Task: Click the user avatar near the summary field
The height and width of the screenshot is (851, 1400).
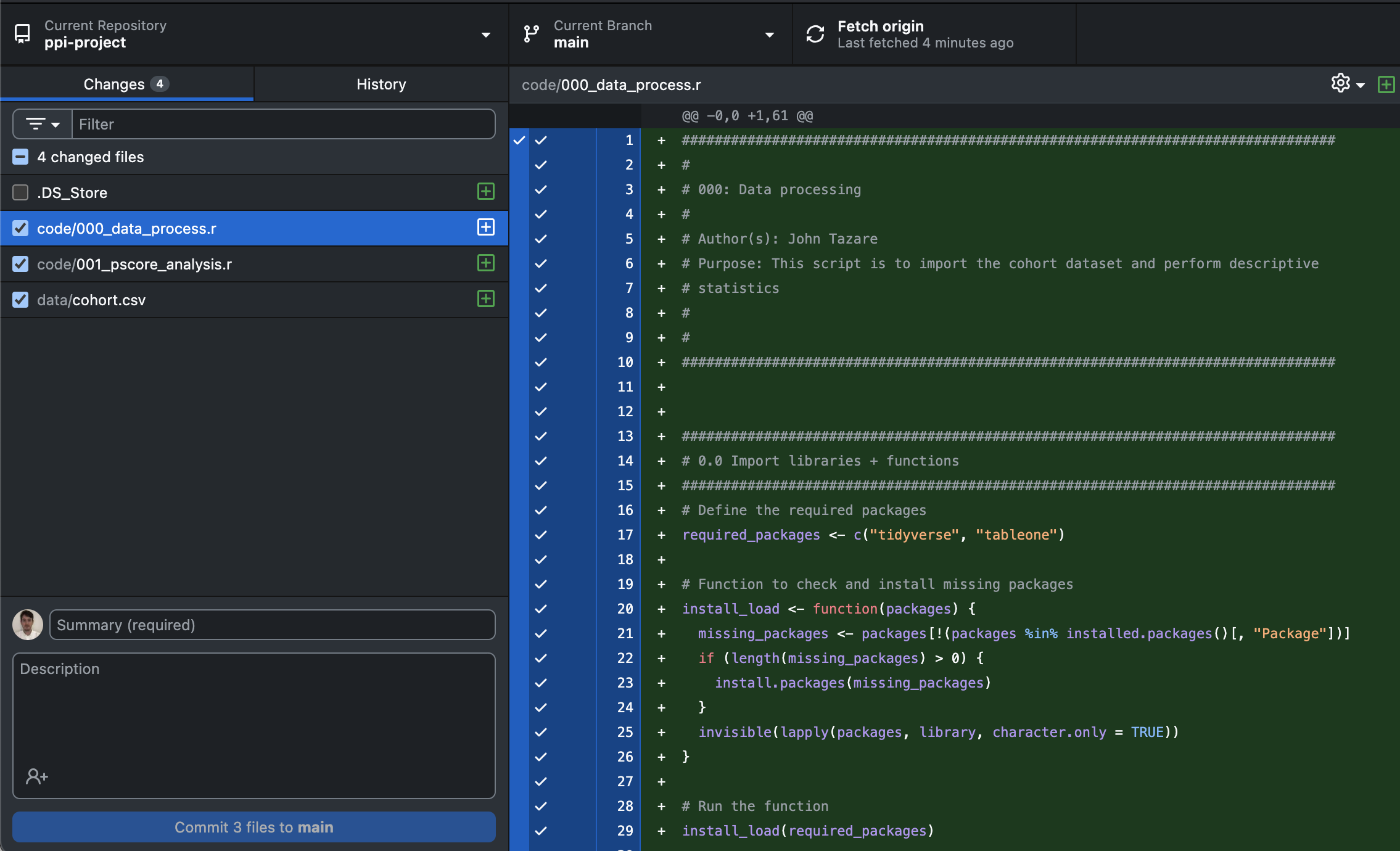Action: tap(28, 625)
